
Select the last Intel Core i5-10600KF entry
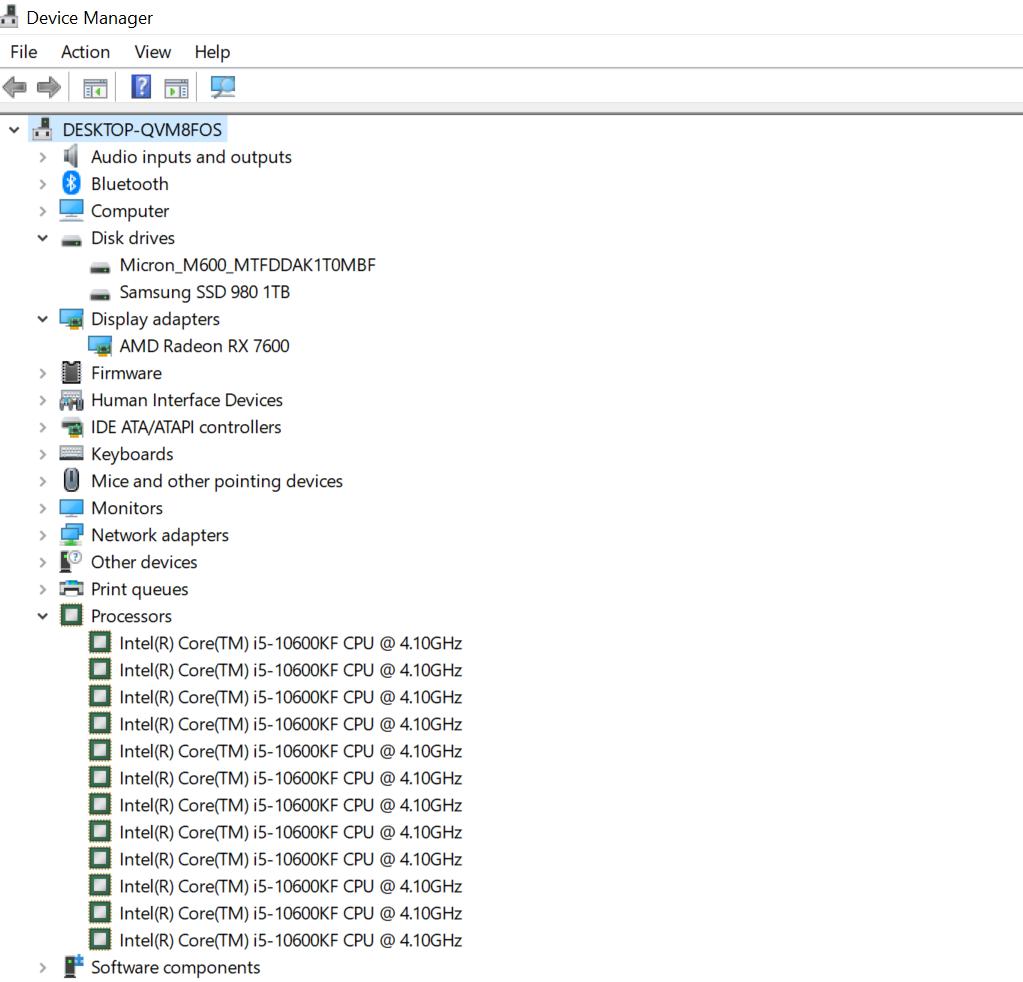tap(290, 940)
